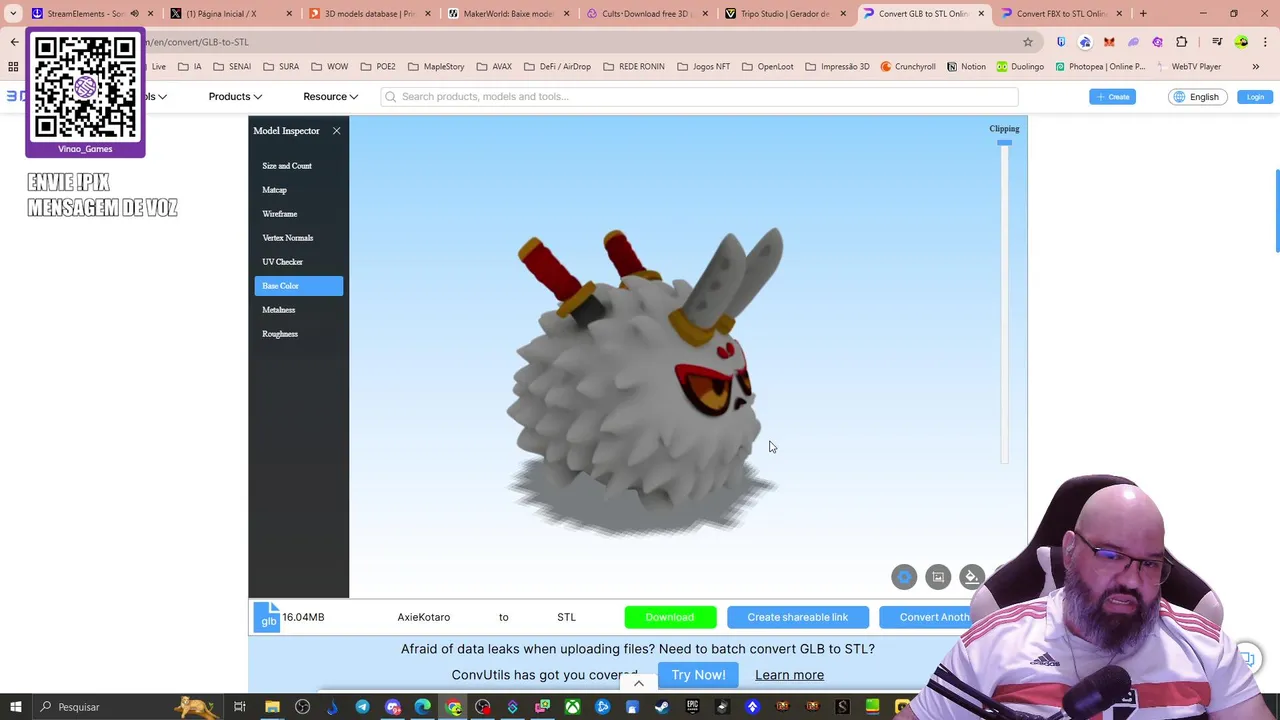1280x720 pixels.
Task: Open the Impressão 3D bookmarks folder
Action: (837, 67)
